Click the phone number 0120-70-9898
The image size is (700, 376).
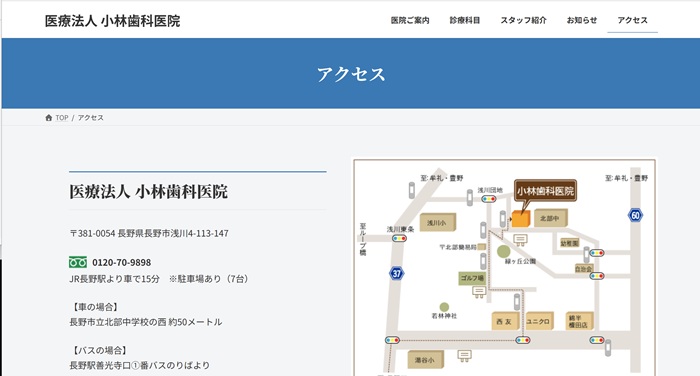[x=121, y=263]
